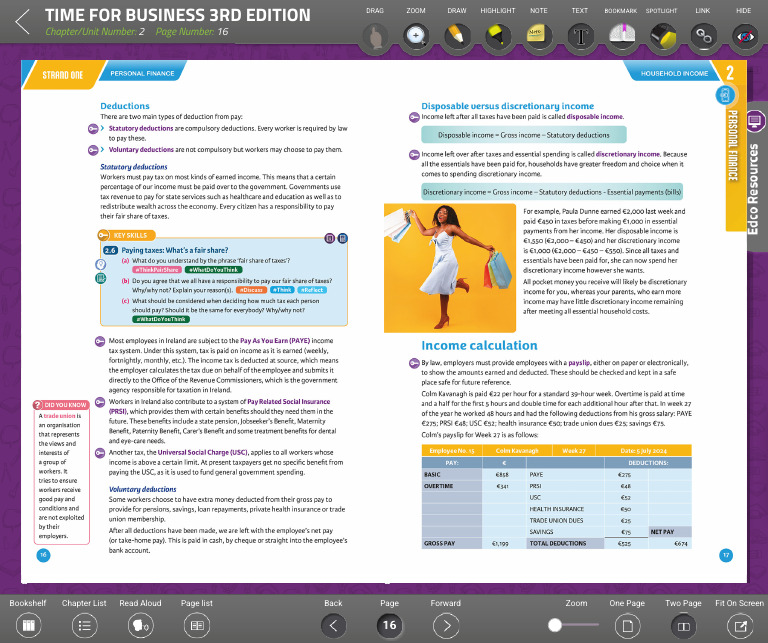Click key icon beside payslip paragraph
768x643 pixels.
point(414,363)
